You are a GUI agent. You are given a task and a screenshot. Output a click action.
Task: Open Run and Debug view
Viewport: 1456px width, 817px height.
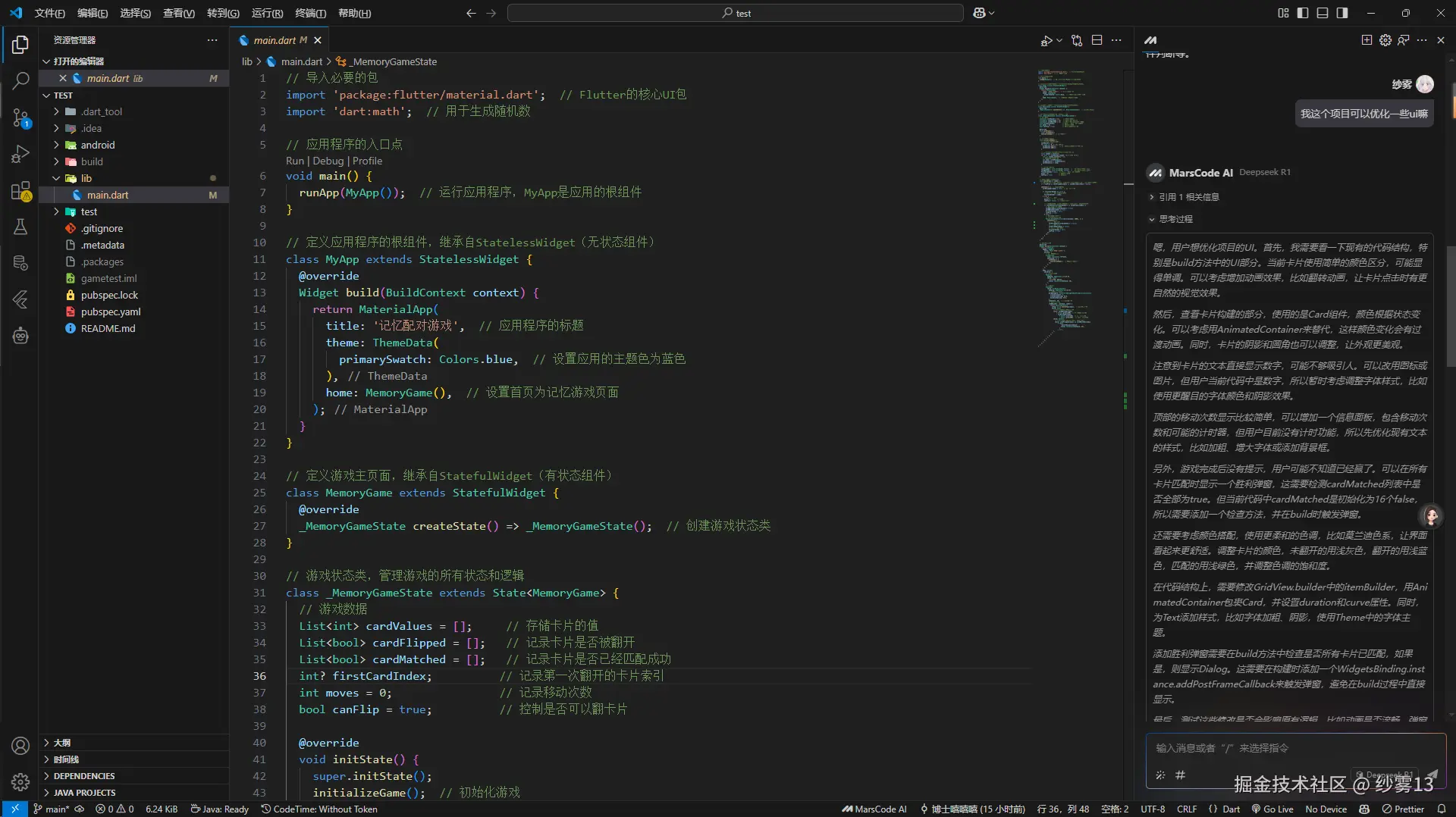tap(20, 154)
